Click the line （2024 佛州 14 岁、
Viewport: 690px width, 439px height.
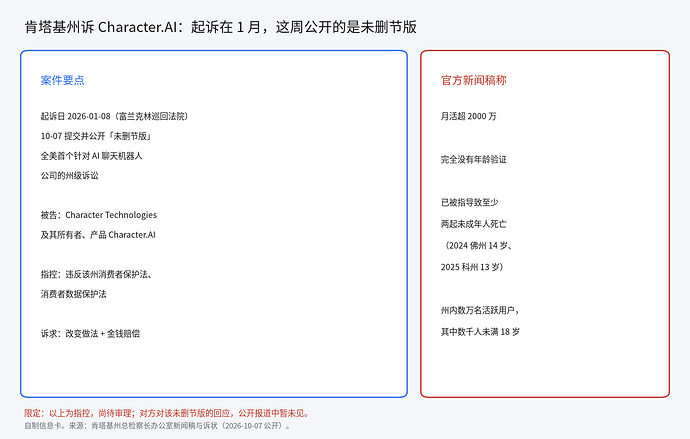click(x=477, y=246)
